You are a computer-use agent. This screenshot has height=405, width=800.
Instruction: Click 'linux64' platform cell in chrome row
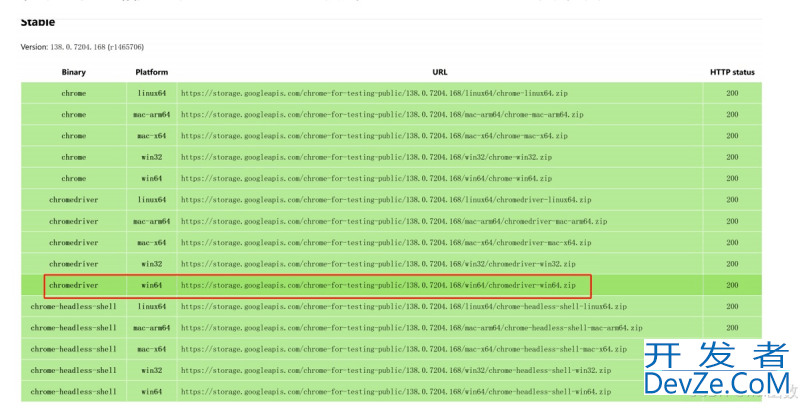click(x=152, y=93)
